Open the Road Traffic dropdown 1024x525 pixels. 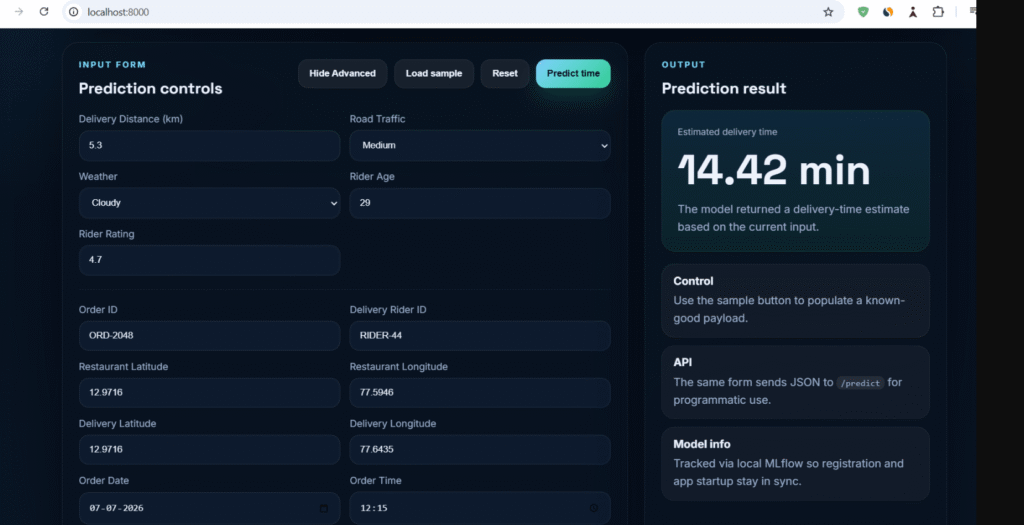tap(480, 146)
